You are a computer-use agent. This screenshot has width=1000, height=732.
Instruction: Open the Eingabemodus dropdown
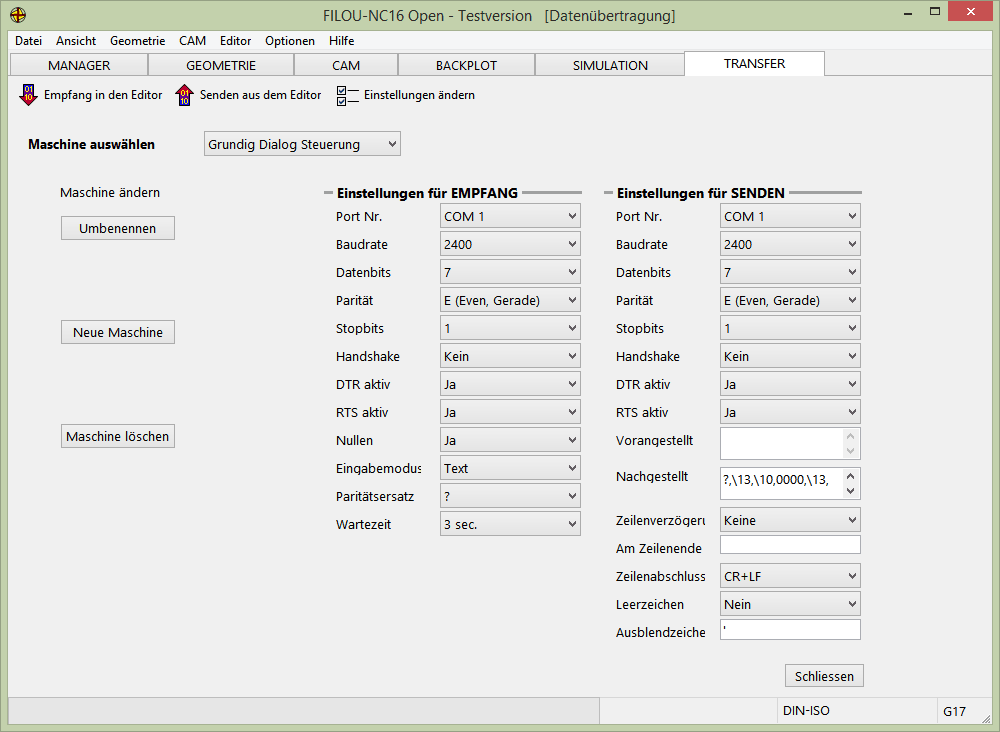[510, 469]
